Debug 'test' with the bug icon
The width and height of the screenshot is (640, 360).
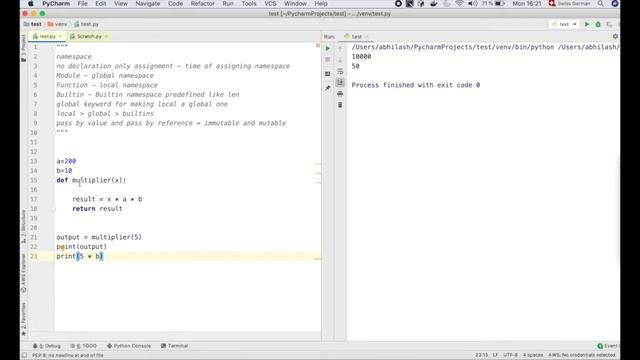(598, 24)
